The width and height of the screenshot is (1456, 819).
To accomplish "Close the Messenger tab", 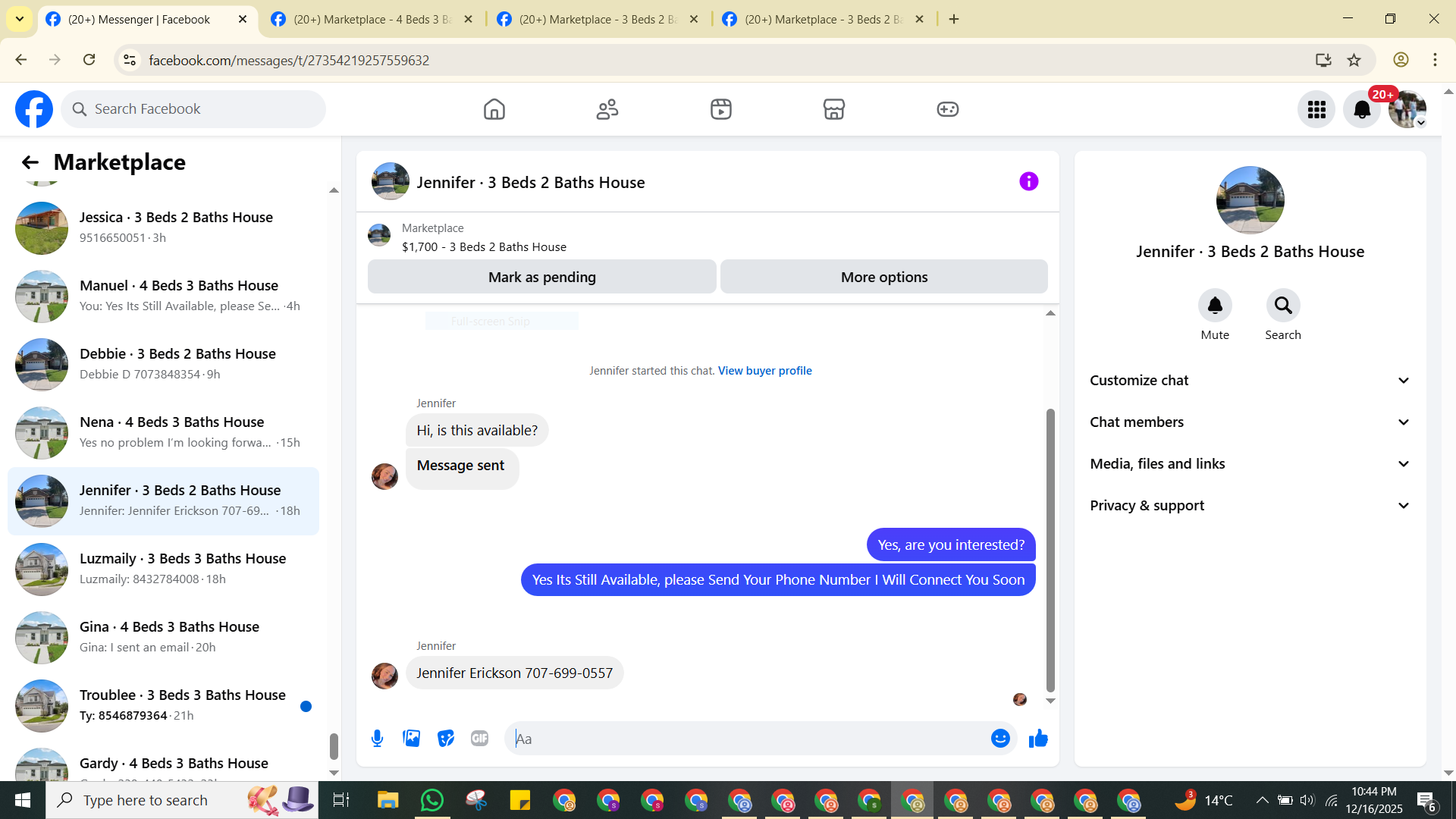I will (243, 20).
